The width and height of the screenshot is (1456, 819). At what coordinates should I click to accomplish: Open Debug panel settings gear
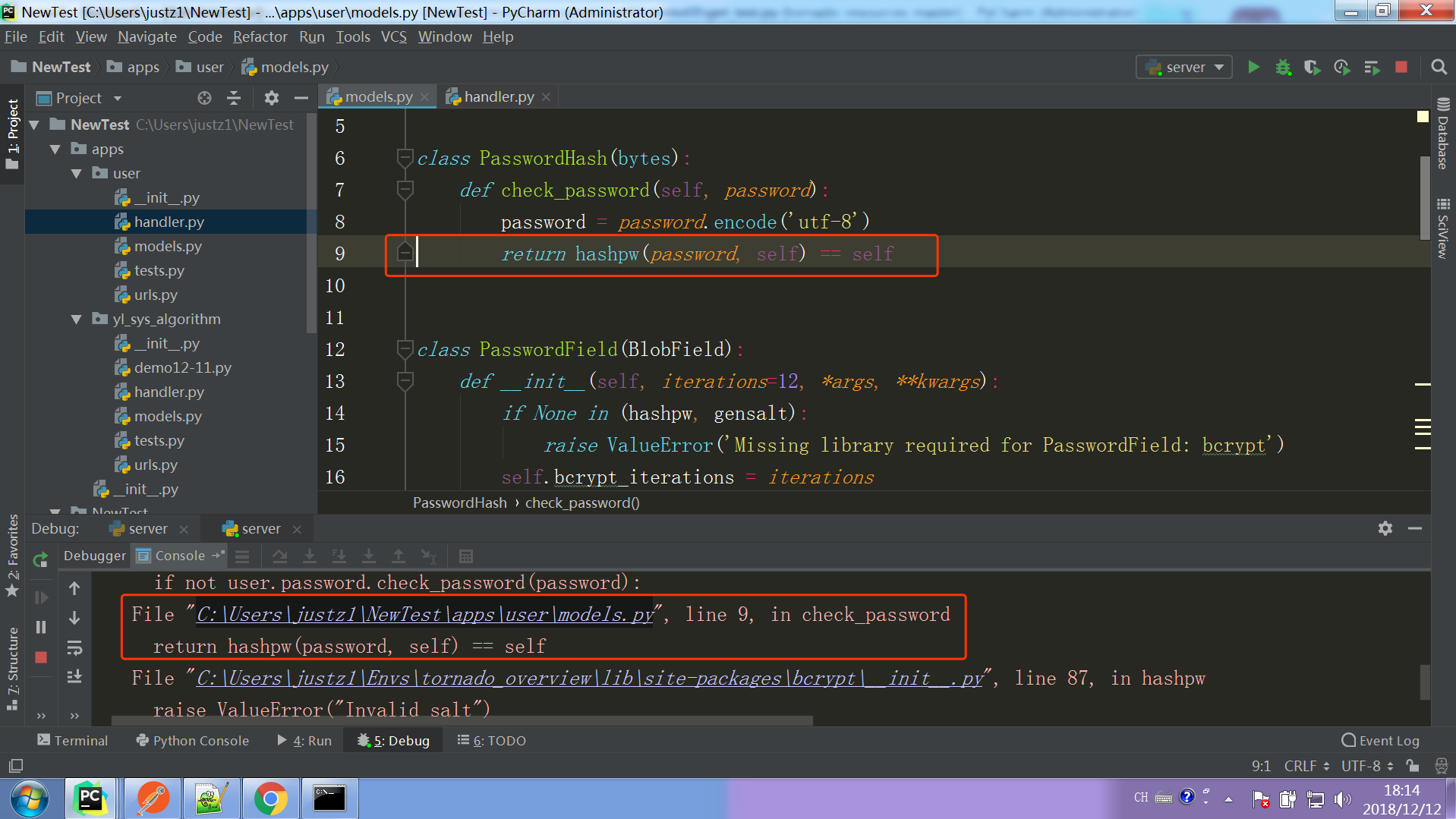click(1385, 528)
